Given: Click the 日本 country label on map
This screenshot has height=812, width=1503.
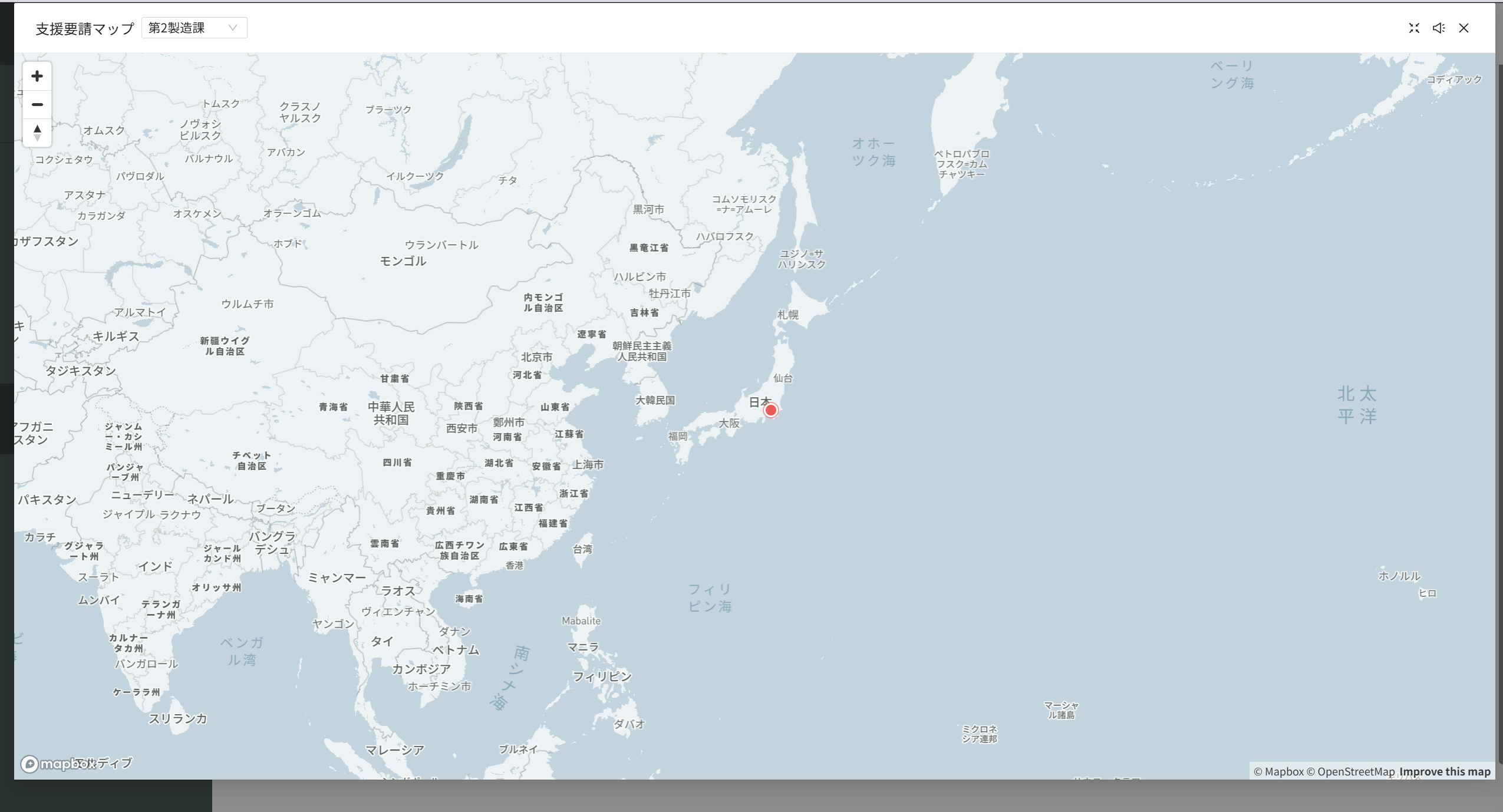Looking at the screenshot, I should [x=759, y=402].
